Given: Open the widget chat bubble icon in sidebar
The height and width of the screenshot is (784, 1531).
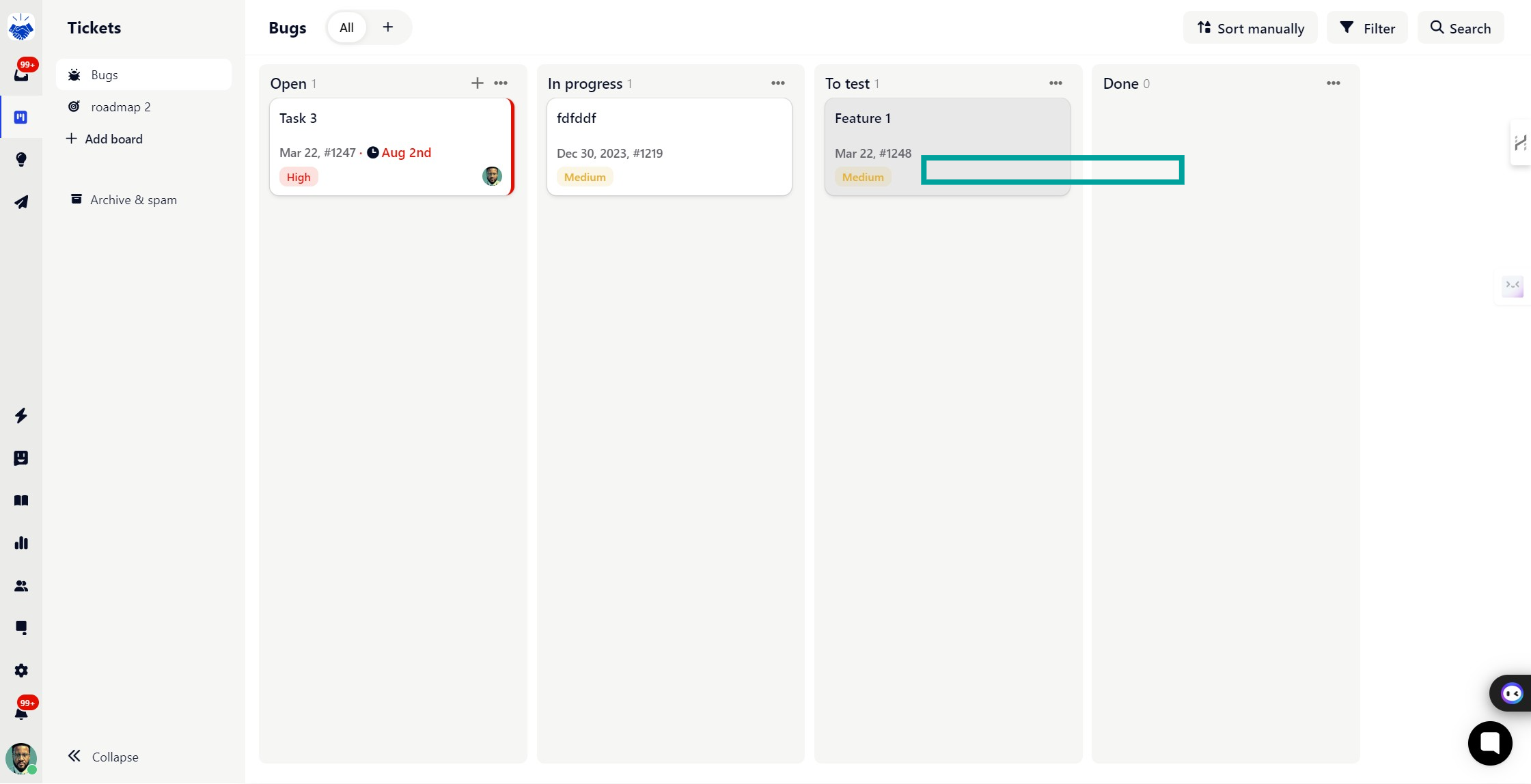Looking at the screenshot, I should click(21, 628).
